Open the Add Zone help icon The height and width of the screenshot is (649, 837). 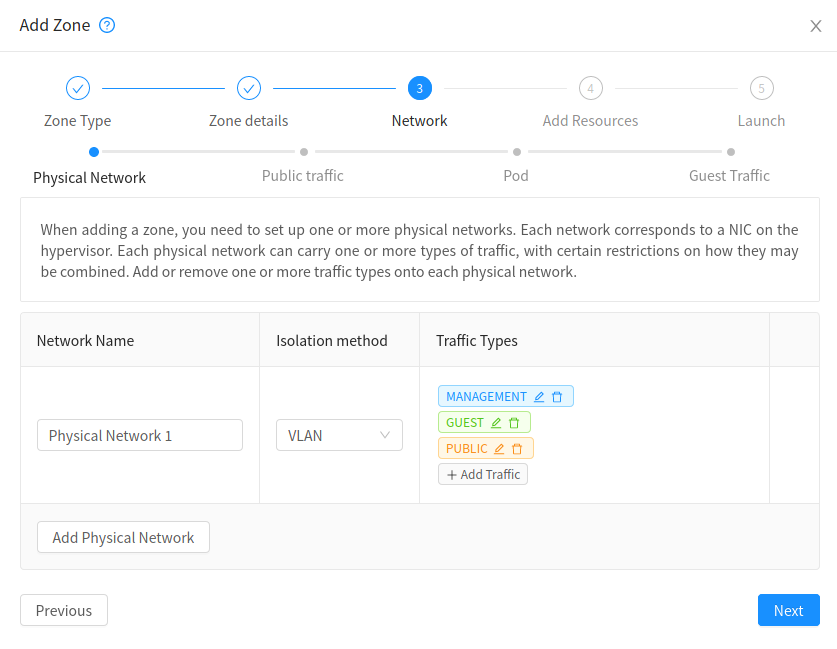coord(106,25)
